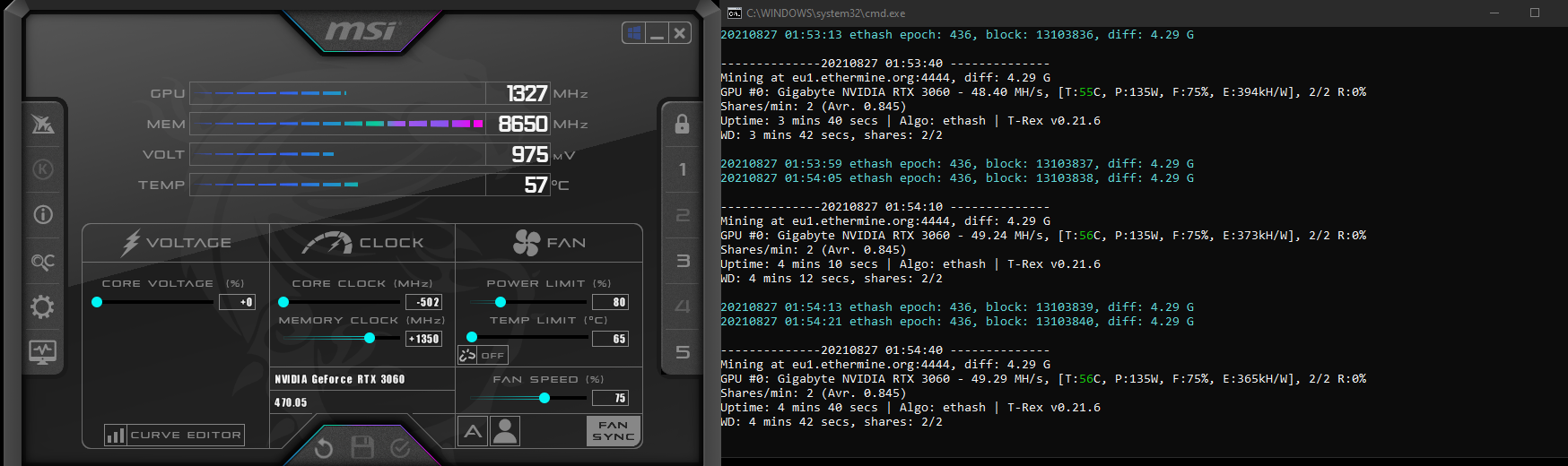Open MSI Kombustor from the dragon sidebar icon

[x=43, y=124]
